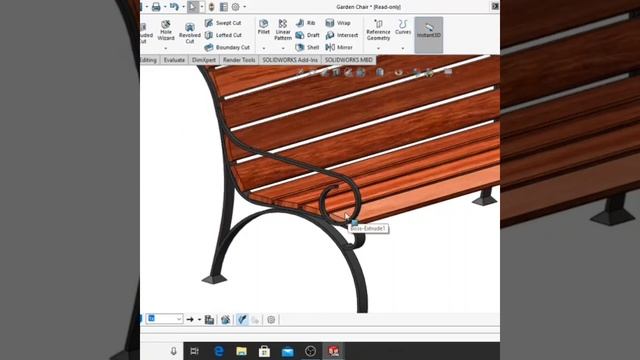640x360 pixels.
Task: Click the black arrow icon in the bottom toolbar
Action: 190,320
